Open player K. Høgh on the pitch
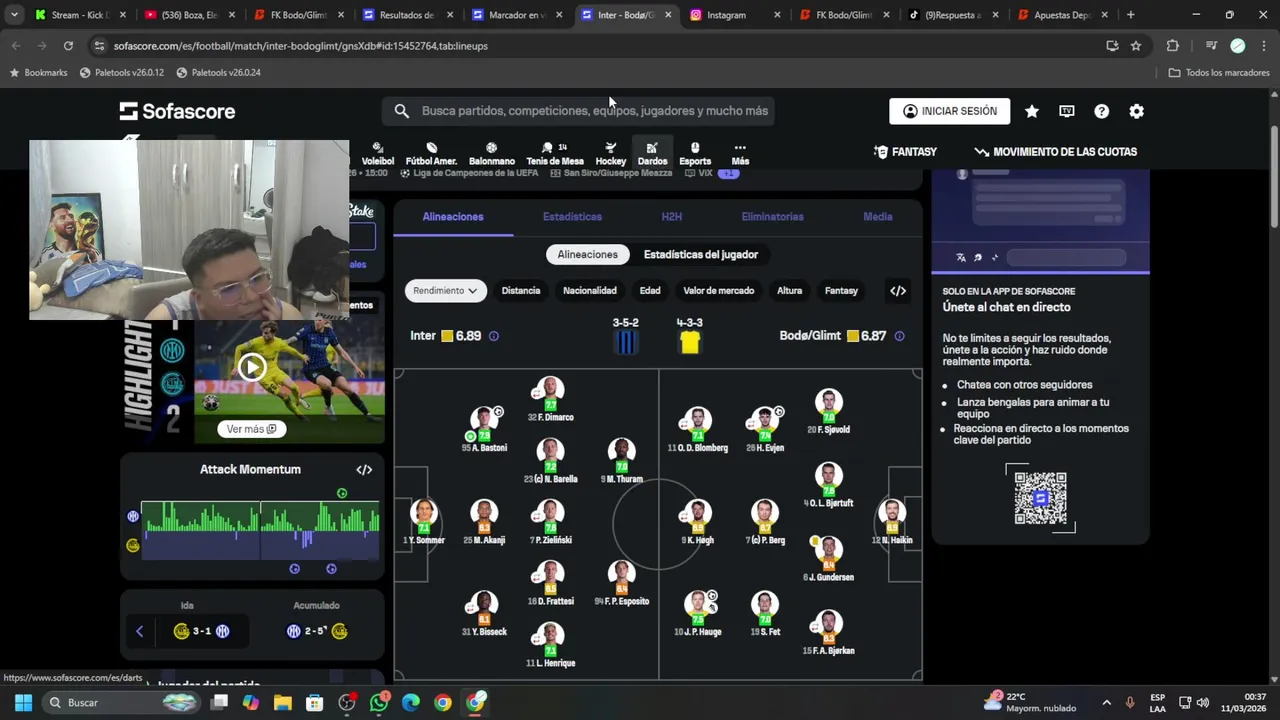The height and width of the screenshot is (720, 1280). [697, 522]
